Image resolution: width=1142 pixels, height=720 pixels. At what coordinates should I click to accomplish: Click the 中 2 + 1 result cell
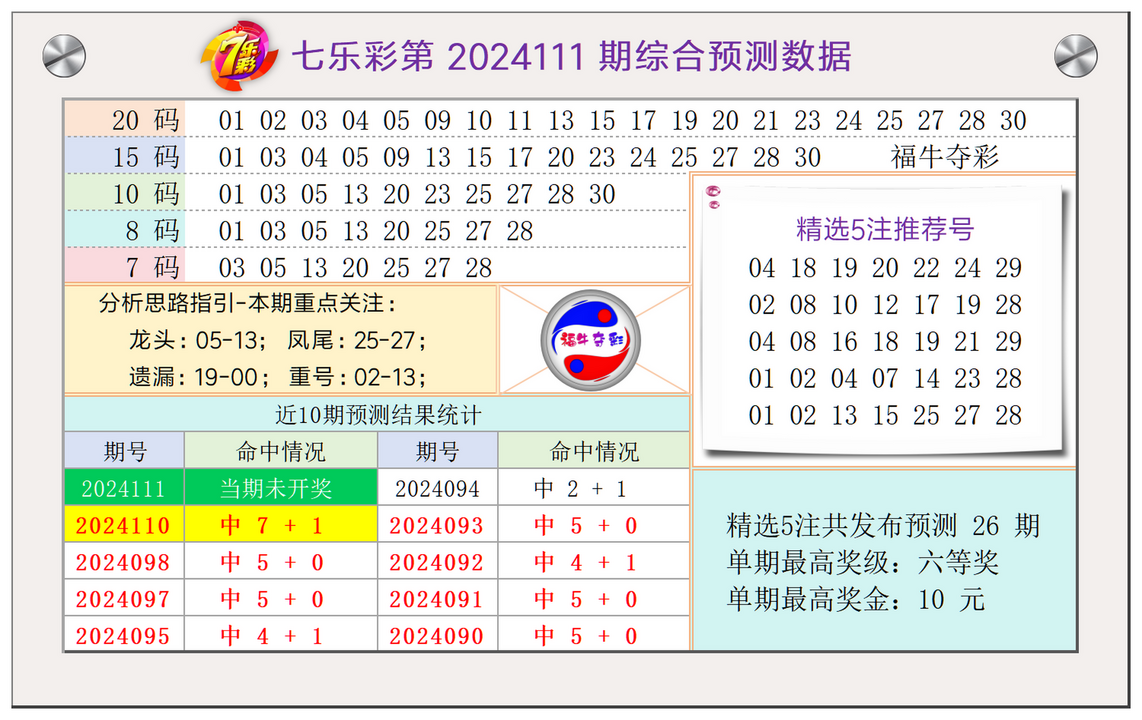pos(594,488)
